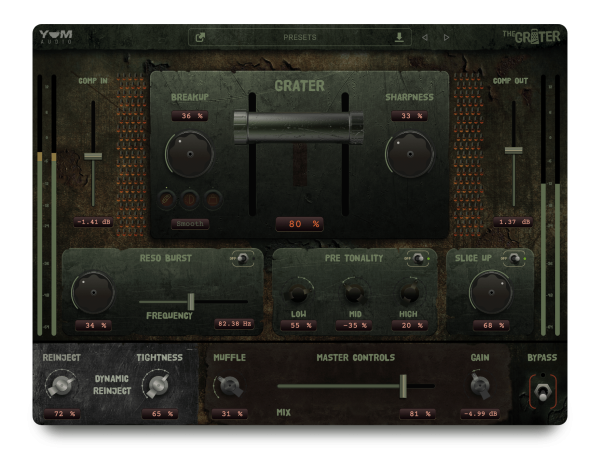Image resolution: width=600 pixels, height=459 pixels.
Task: Click the -1.41 dB Comp In value
Action: coord(93,222)
